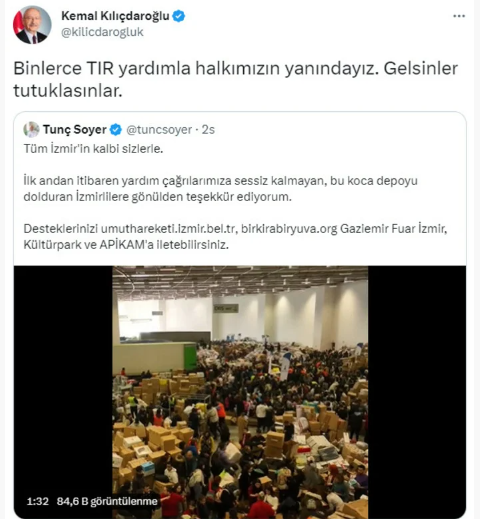Click the Kemal Kılıçdaroğlu display name

115,16
